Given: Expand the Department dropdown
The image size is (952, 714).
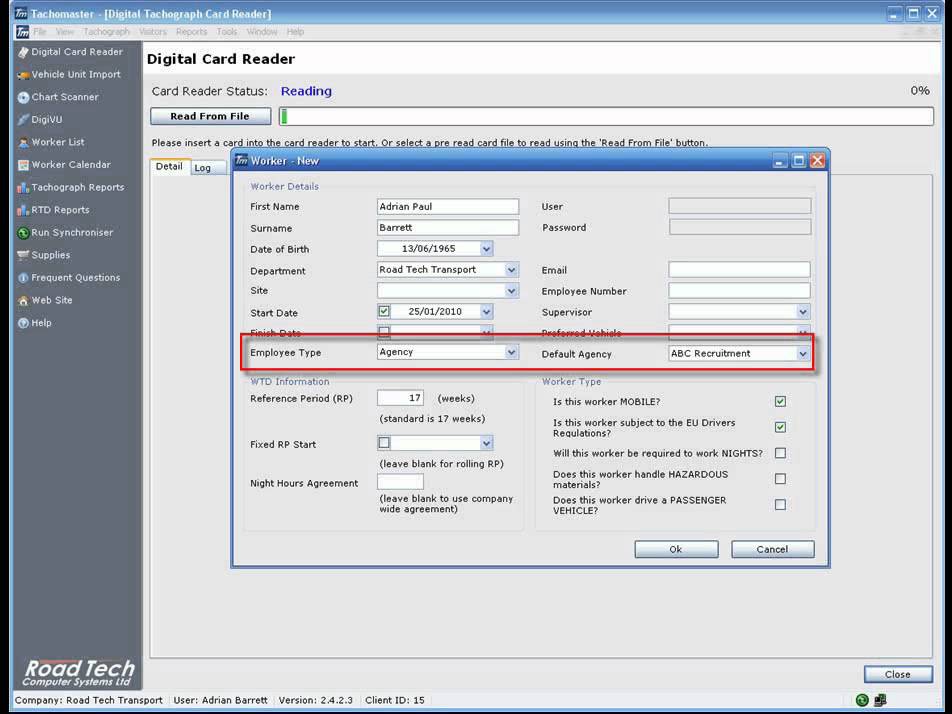Looking at the screenshot, I should 512,270.
